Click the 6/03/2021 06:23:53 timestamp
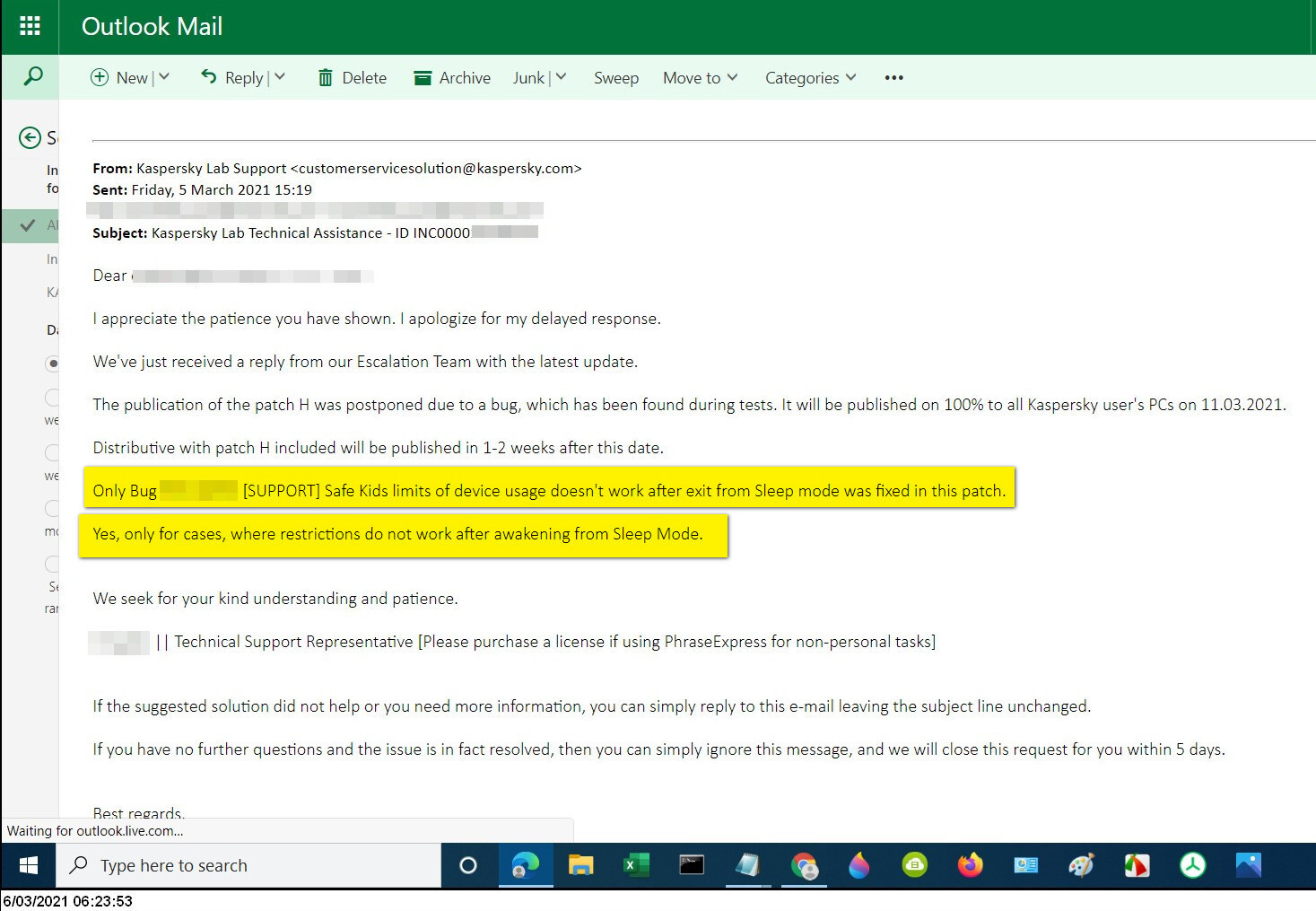 (x=68, y=901)
